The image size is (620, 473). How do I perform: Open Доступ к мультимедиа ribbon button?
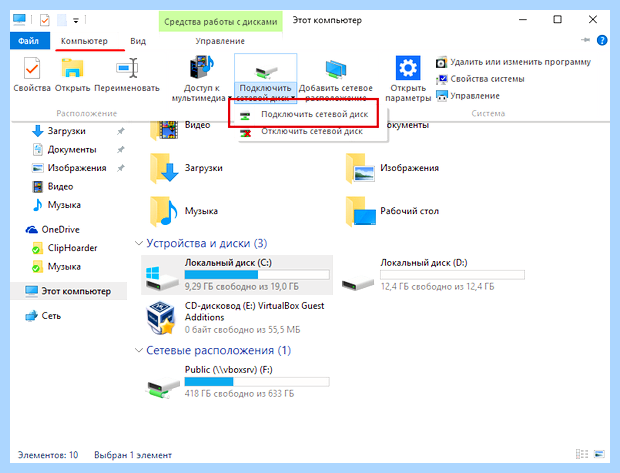pyautogui.click(x=201, y=78)
